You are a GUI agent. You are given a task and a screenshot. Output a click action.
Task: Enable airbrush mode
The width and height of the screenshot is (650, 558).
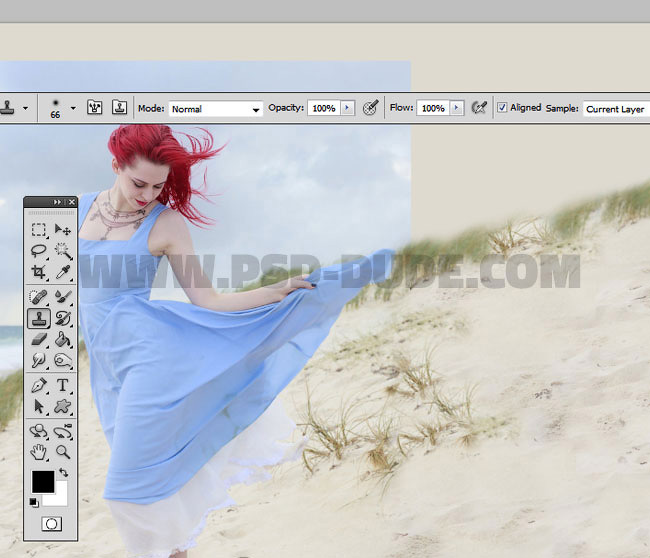479,108
